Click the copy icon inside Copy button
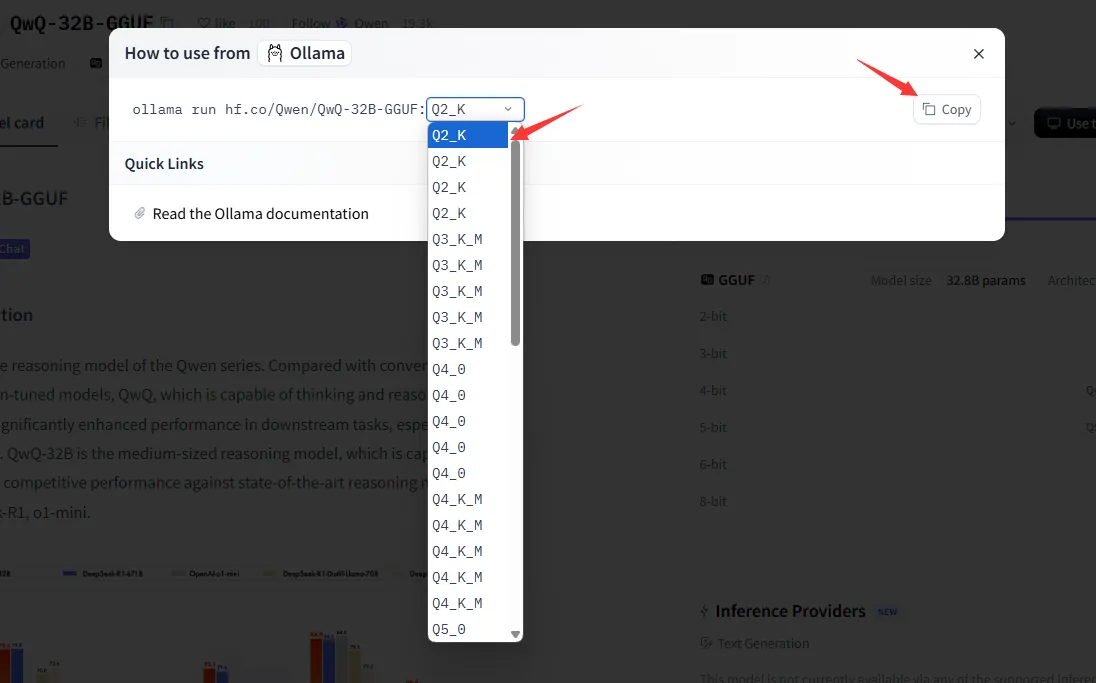Screen dimensions: 1096x683 click(928, 109)
